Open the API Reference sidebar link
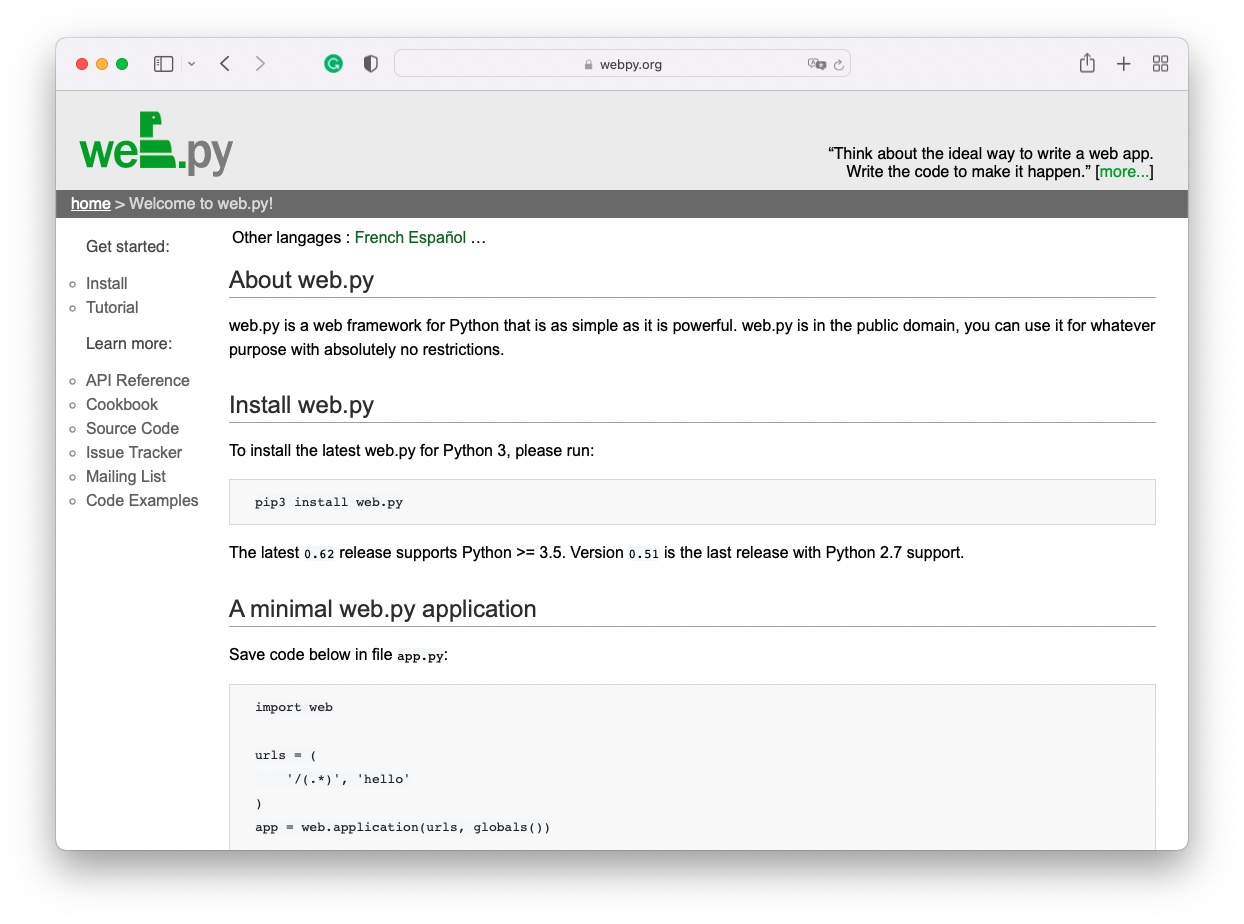1244x924 pixels. click(138, 380)
